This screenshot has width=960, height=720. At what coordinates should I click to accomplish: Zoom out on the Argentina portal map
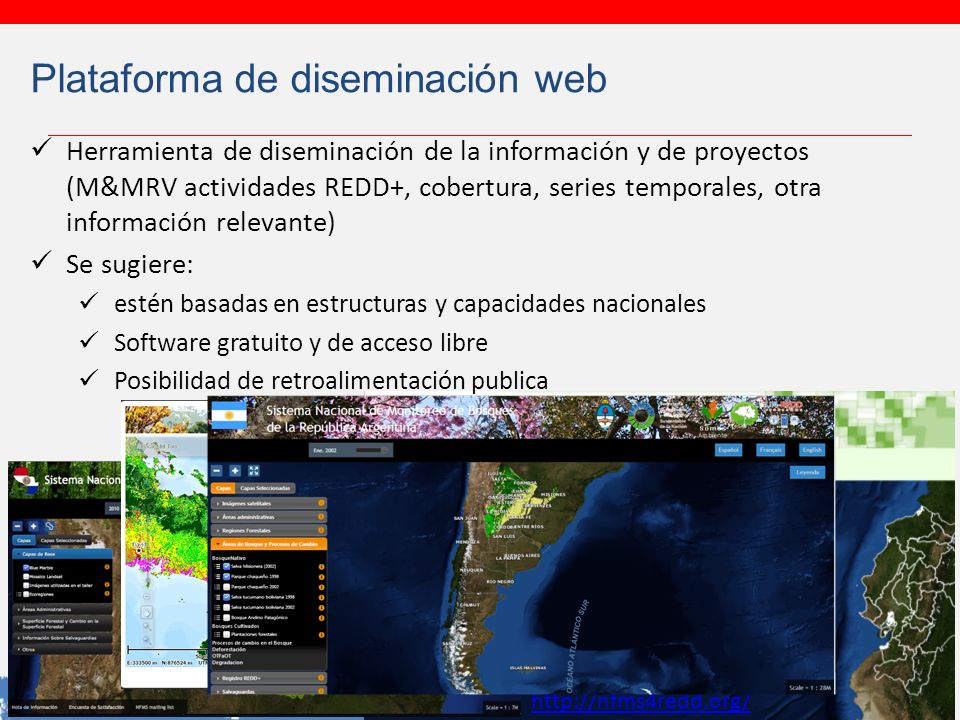[217, 470]
